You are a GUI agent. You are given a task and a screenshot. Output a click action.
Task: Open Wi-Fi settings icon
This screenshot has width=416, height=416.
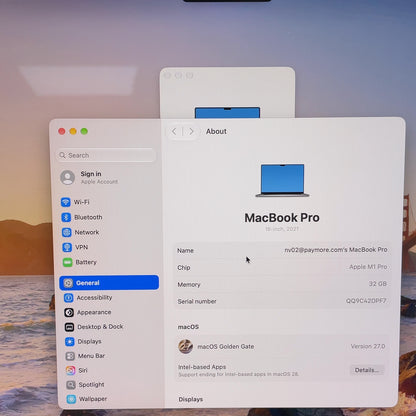point(66,202)
